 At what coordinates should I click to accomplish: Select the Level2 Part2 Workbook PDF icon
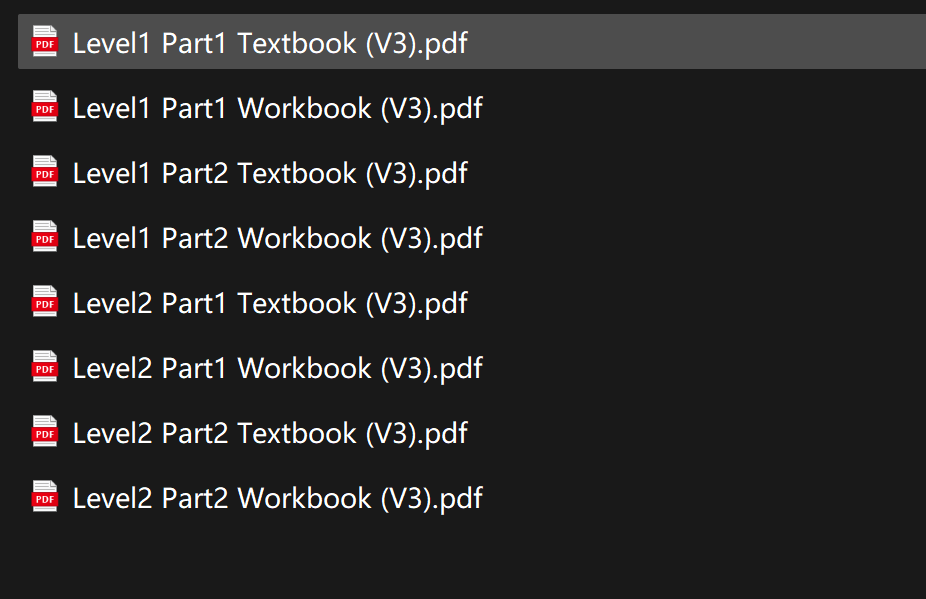44,497
